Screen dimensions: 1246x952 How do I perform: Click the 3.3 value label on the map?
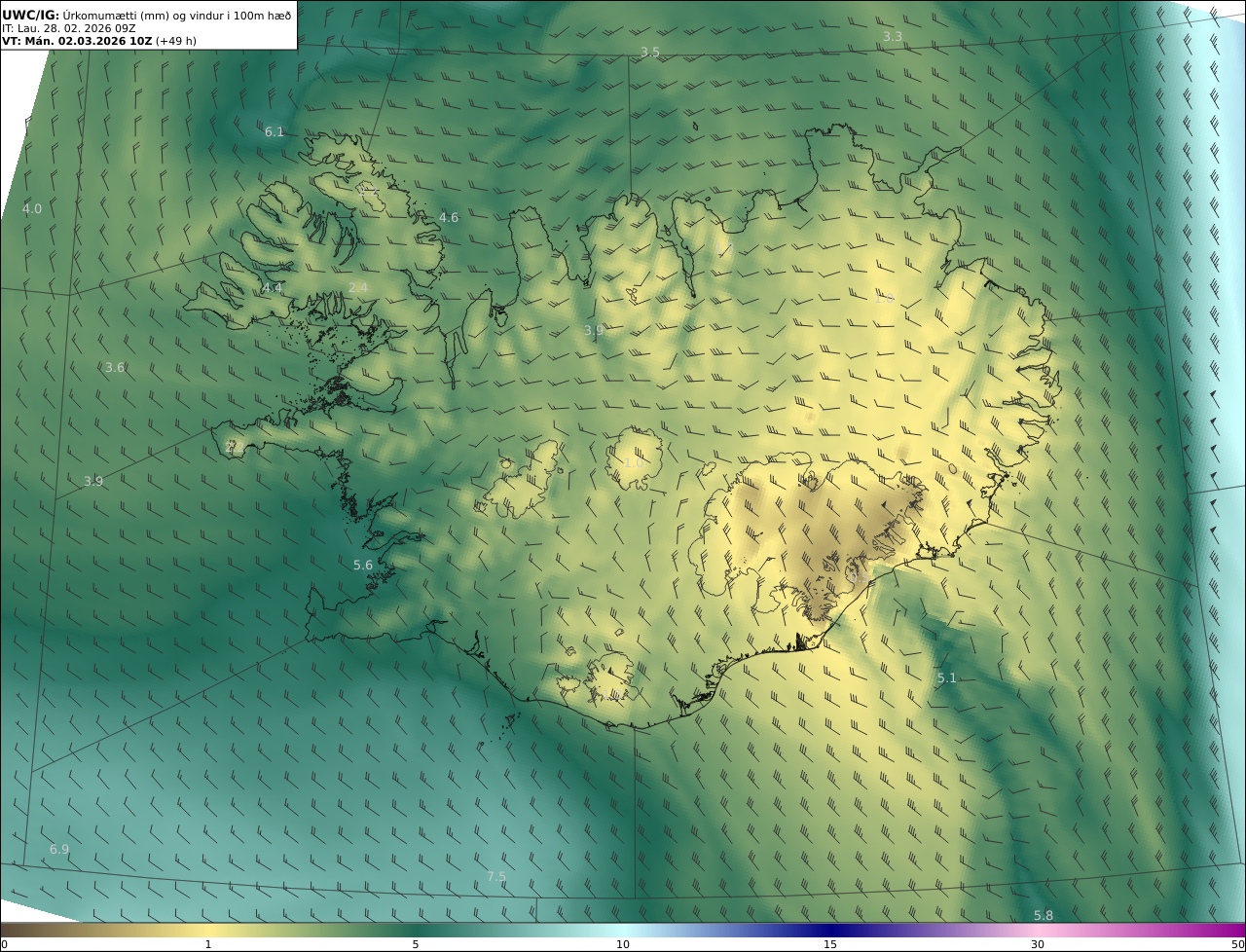pos(893,37)
